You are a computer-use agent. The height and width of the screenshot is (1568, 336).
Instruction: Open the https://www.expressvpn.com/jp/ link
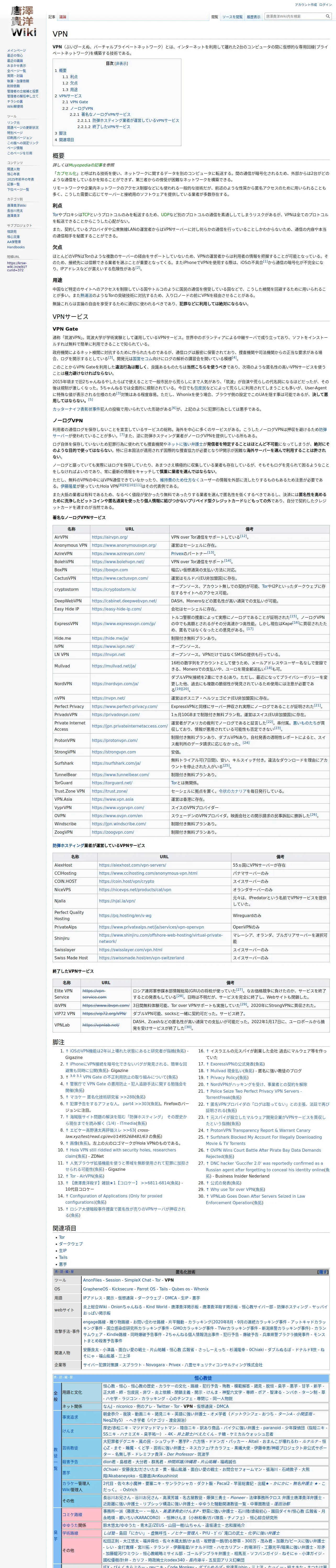(x=123, y=623)
